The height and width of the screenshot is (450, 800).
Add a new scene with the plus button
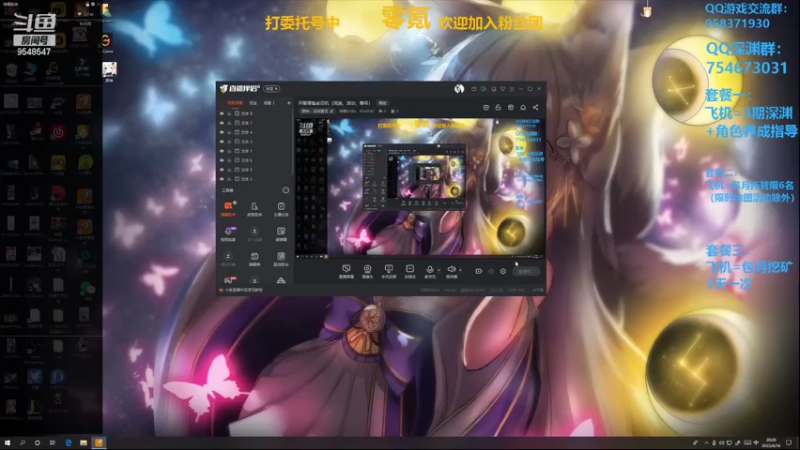click(289, 103)
